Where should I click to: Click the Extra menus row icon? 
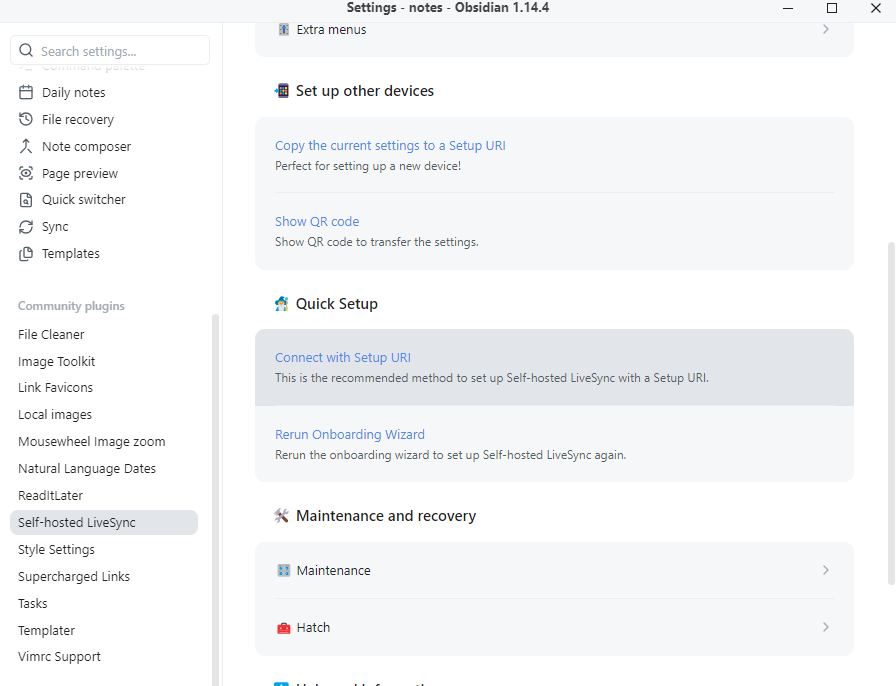click(283, 30)
